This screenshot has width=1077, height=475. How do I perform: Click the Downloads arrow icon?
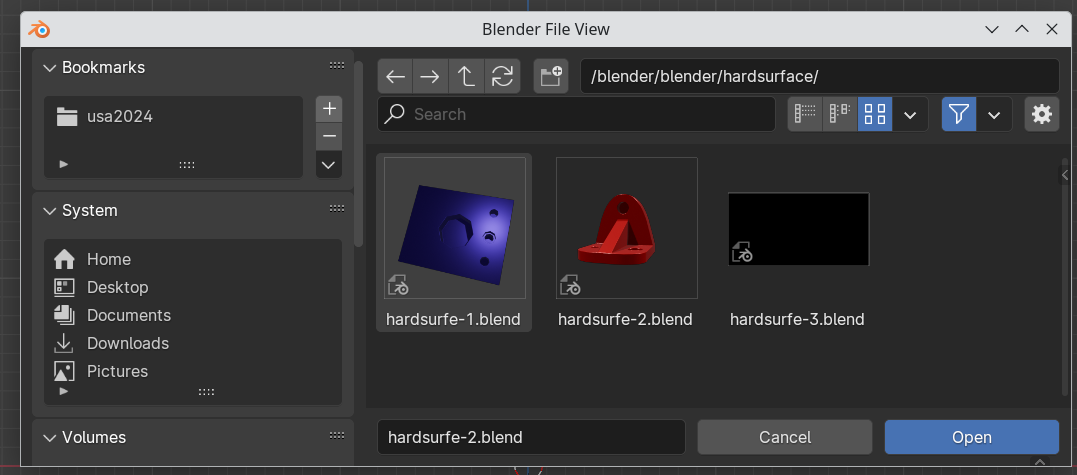point(64,343)
